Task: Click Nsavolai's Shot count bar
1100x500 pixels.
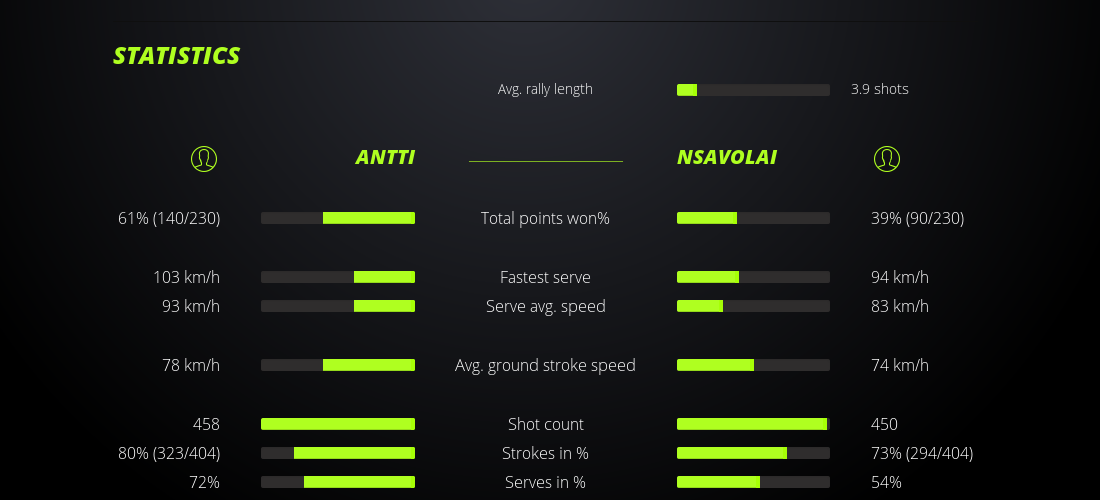Action: [x=753, y=424]
